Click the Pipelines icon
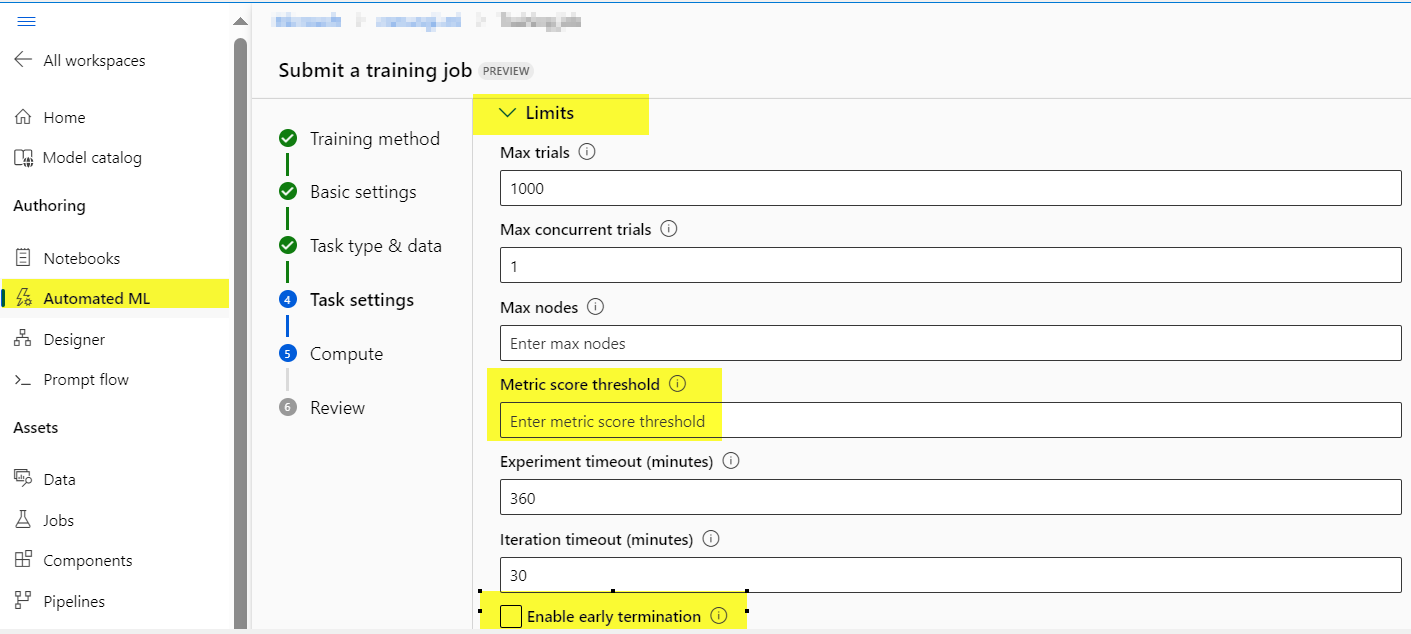Image resolution: width=1411 pixels, height=634 pixels. pyautogui.click(x=23, y=601)
